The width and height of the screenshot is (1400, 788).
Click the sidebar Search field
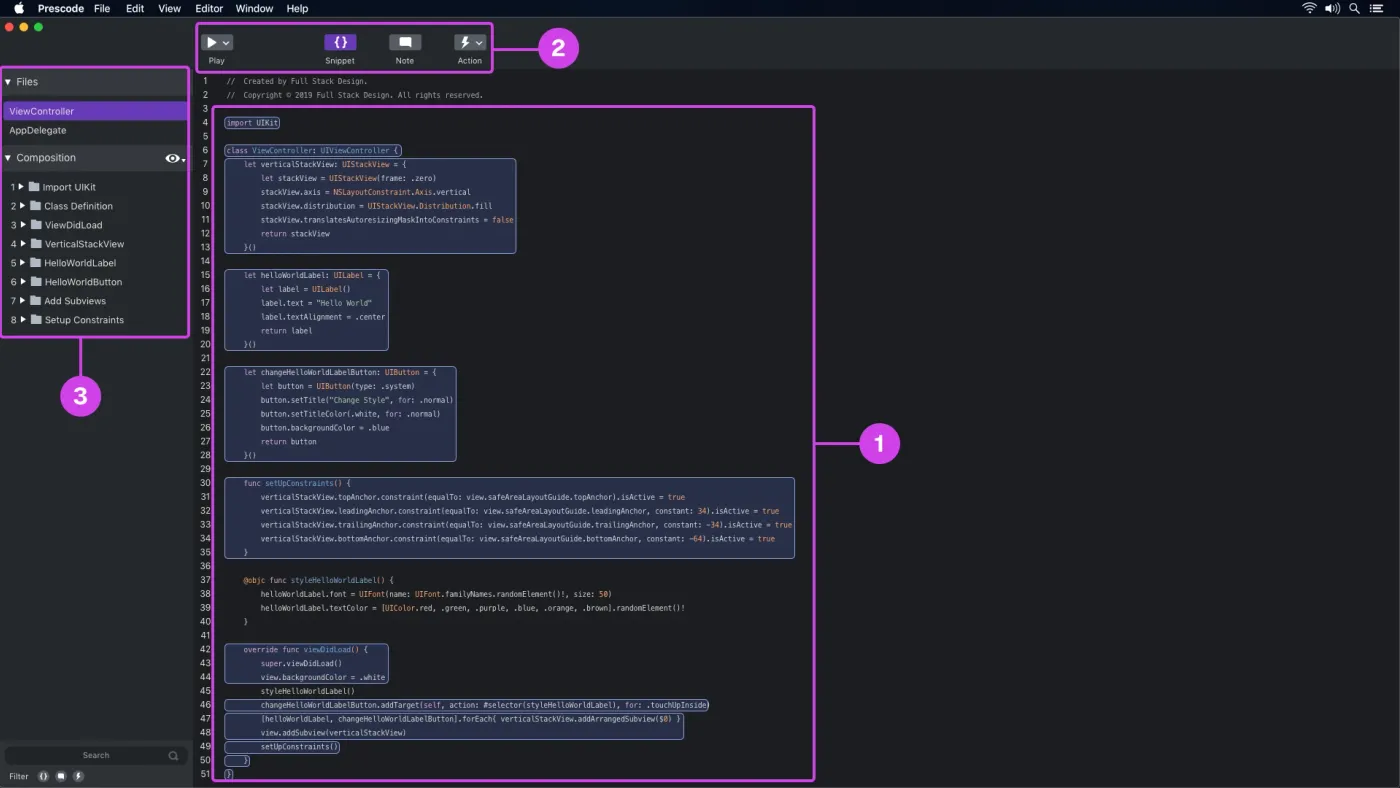(x=96, y=756)
